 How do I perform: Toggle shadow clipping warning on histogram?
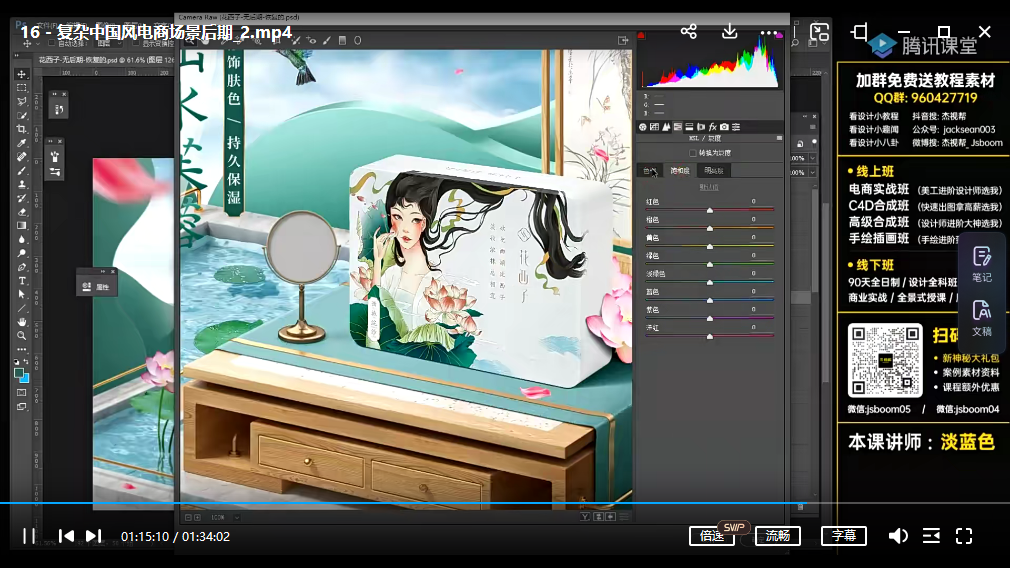[641, 35]
